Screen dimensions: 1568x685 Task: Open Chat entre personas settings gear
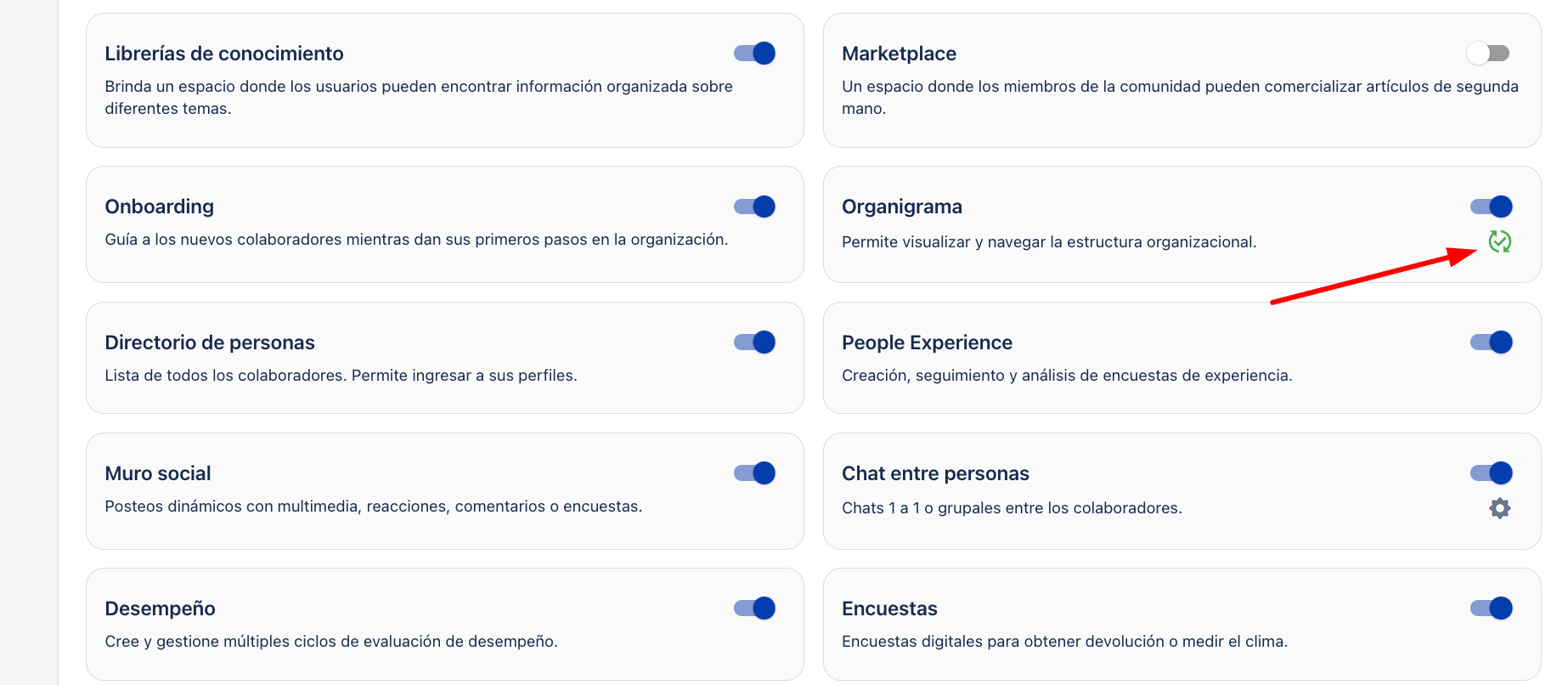tap(1500, 508)
